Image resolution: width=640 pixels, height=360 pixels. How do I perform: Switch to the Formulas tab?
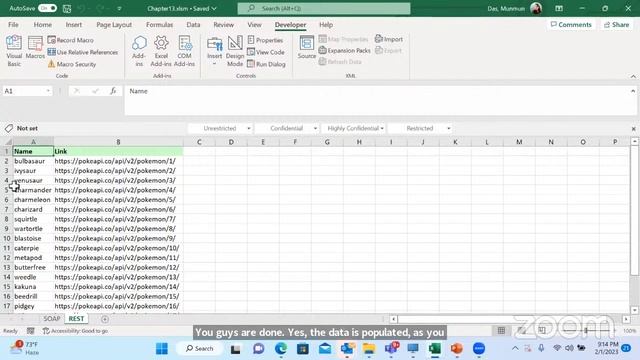point(159,24)
